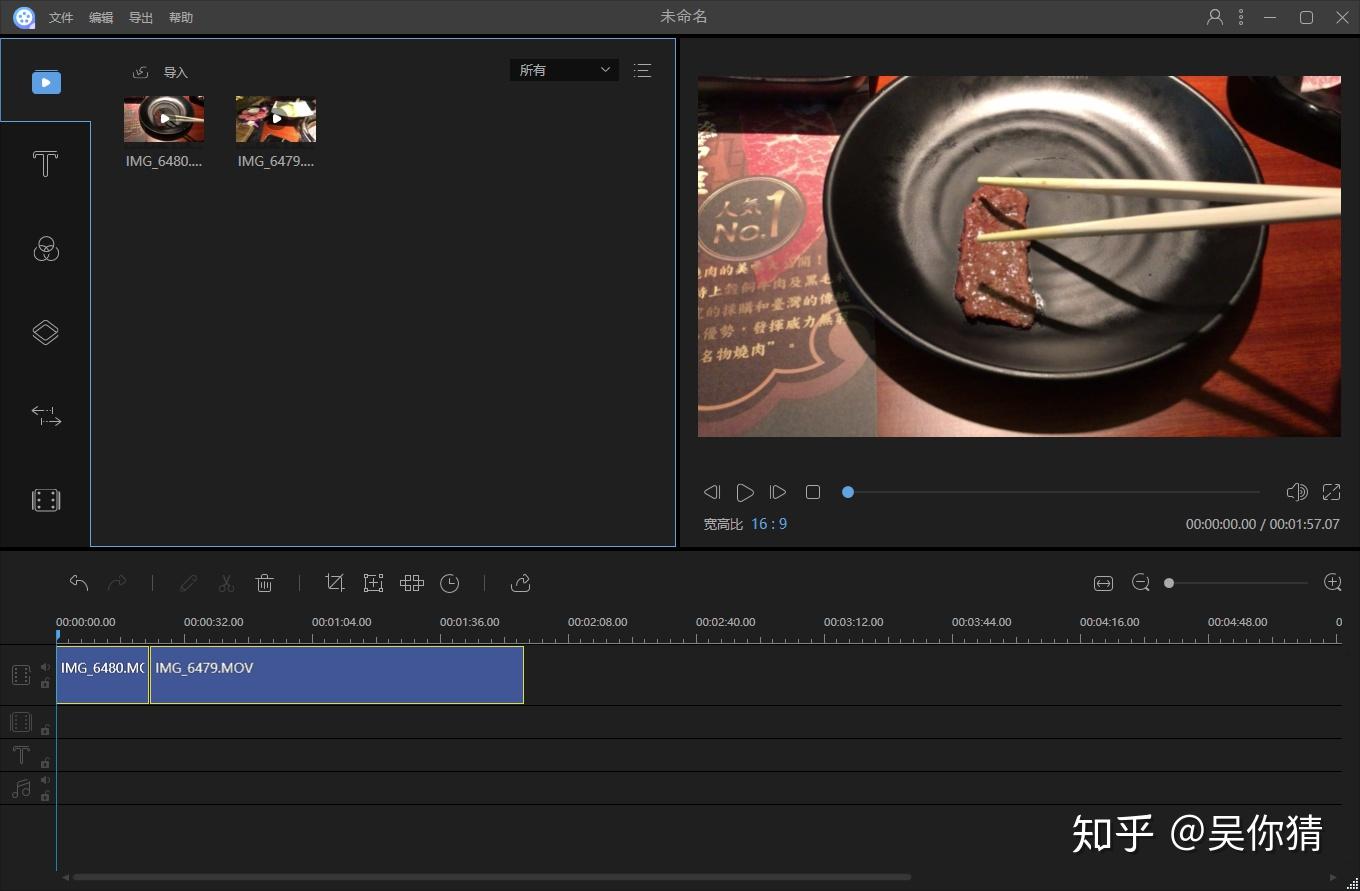Jump to 00:03:12.00 on timeline ruler
Image resolution: width=1360 pixels, height=891 pixels.
853,622
